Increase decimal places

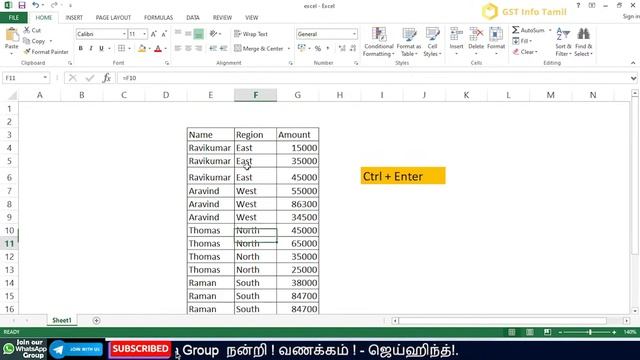tap(342, 49)
